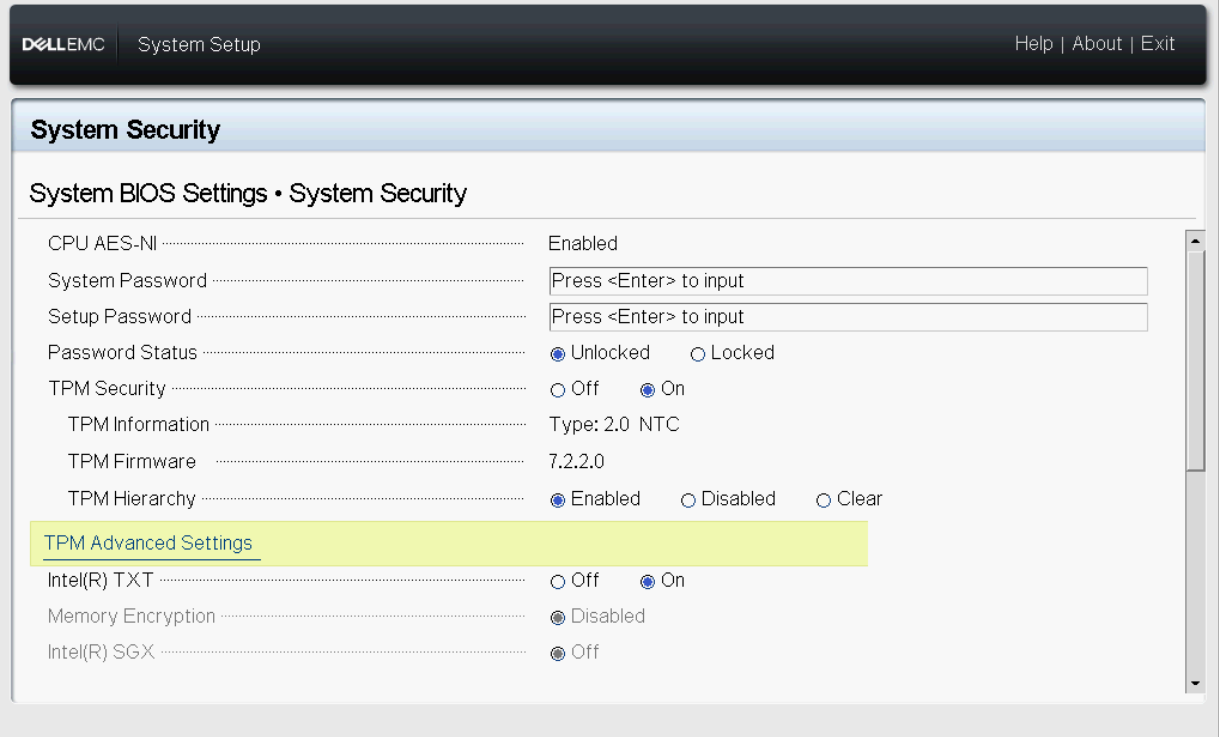Turn Intel(R) TXT Off
The height and width of the screenshot is (737, 1219).
tap(558, 582)
